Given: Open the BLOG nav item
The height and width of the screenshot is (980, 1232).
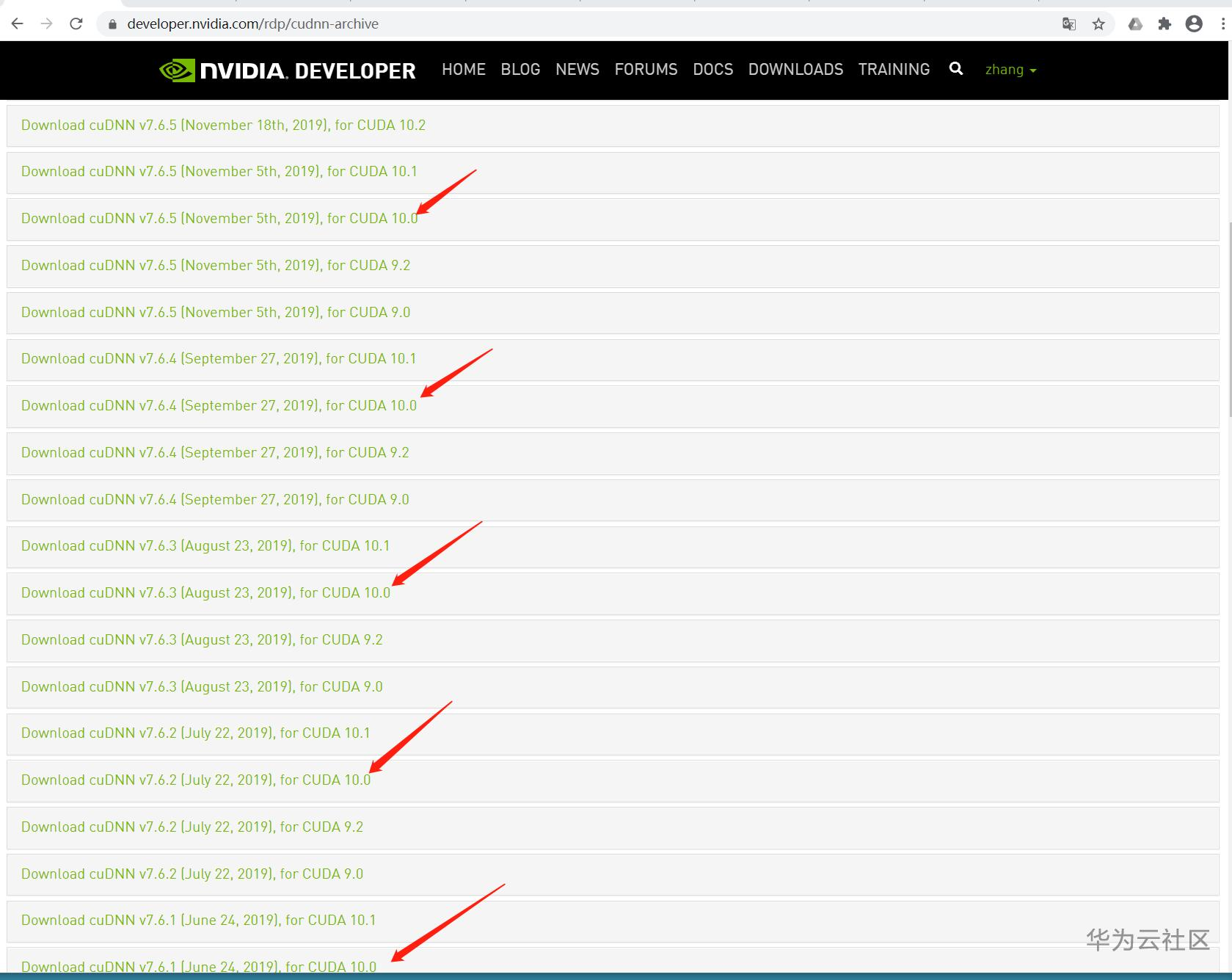Looking at the screenshot, I should (520, 70).
